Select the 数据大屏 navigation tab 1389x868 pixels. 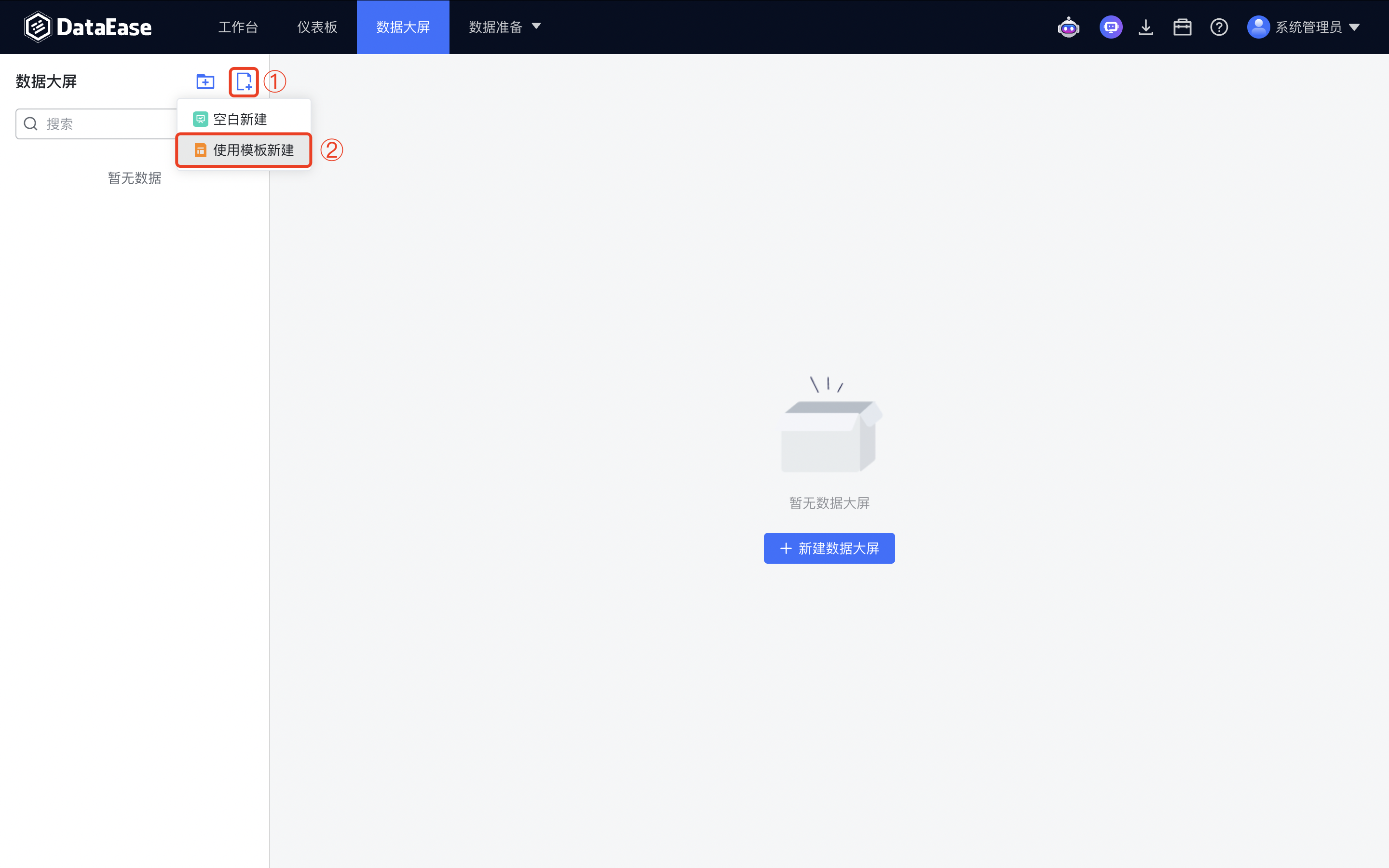tap(402, 27)
